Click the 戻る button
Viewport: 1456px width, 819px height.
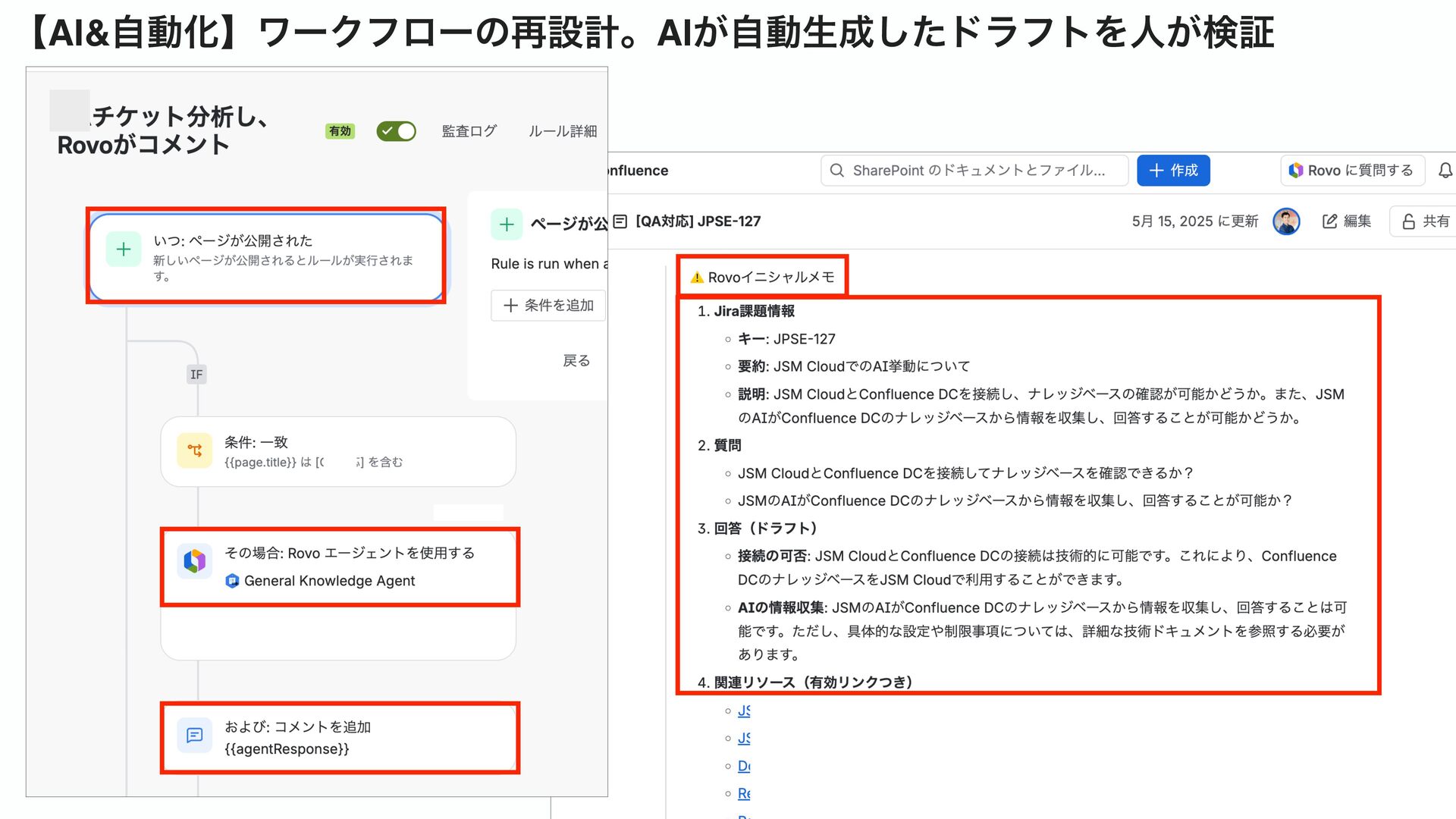pos(576,361)
